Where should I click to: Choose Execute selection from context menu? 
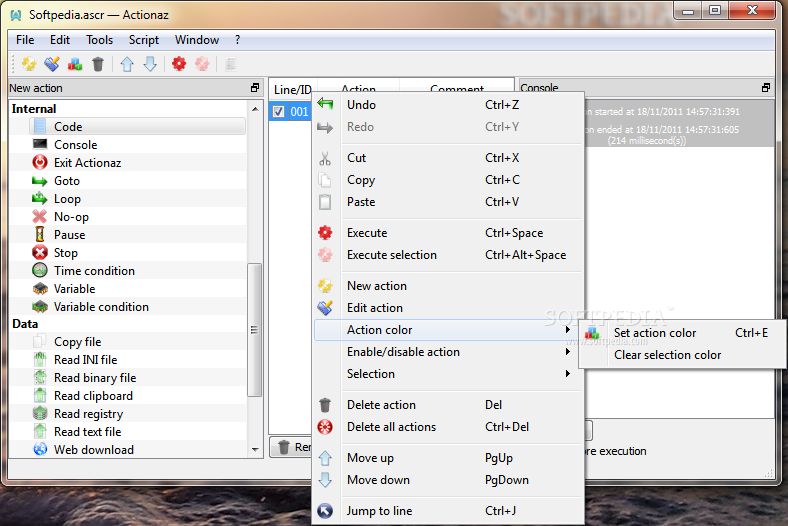(x=447, y=255)
